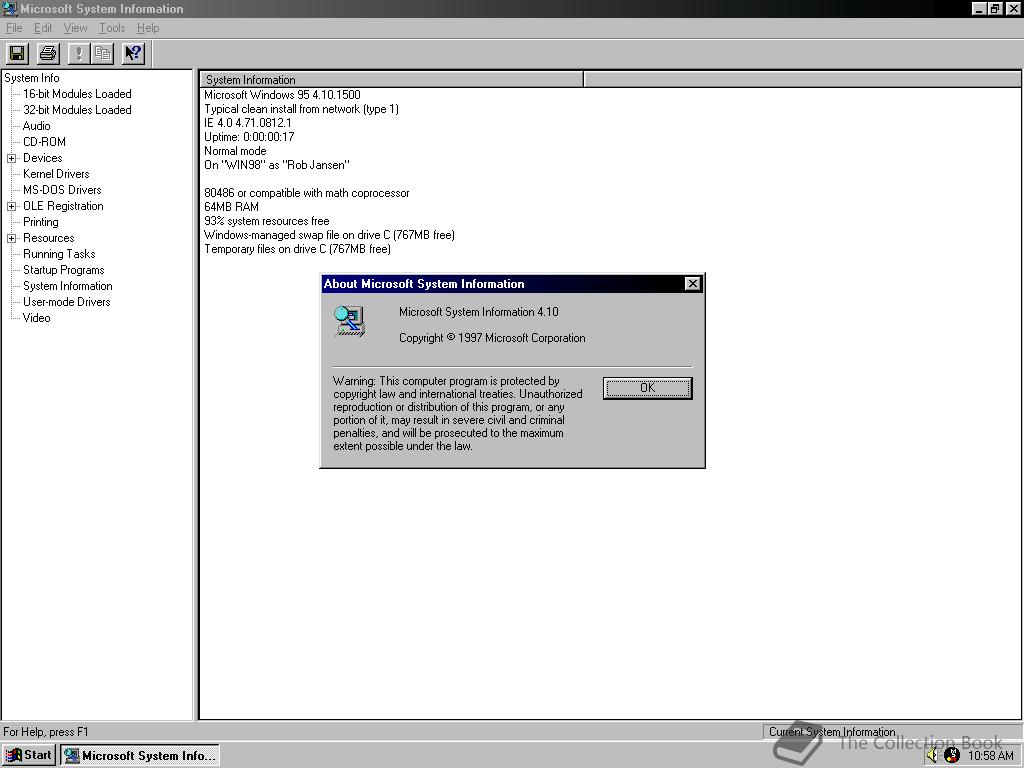Click the context Help pointer icon
This screenshot has width=1024, height=768.
pos(133,54)
